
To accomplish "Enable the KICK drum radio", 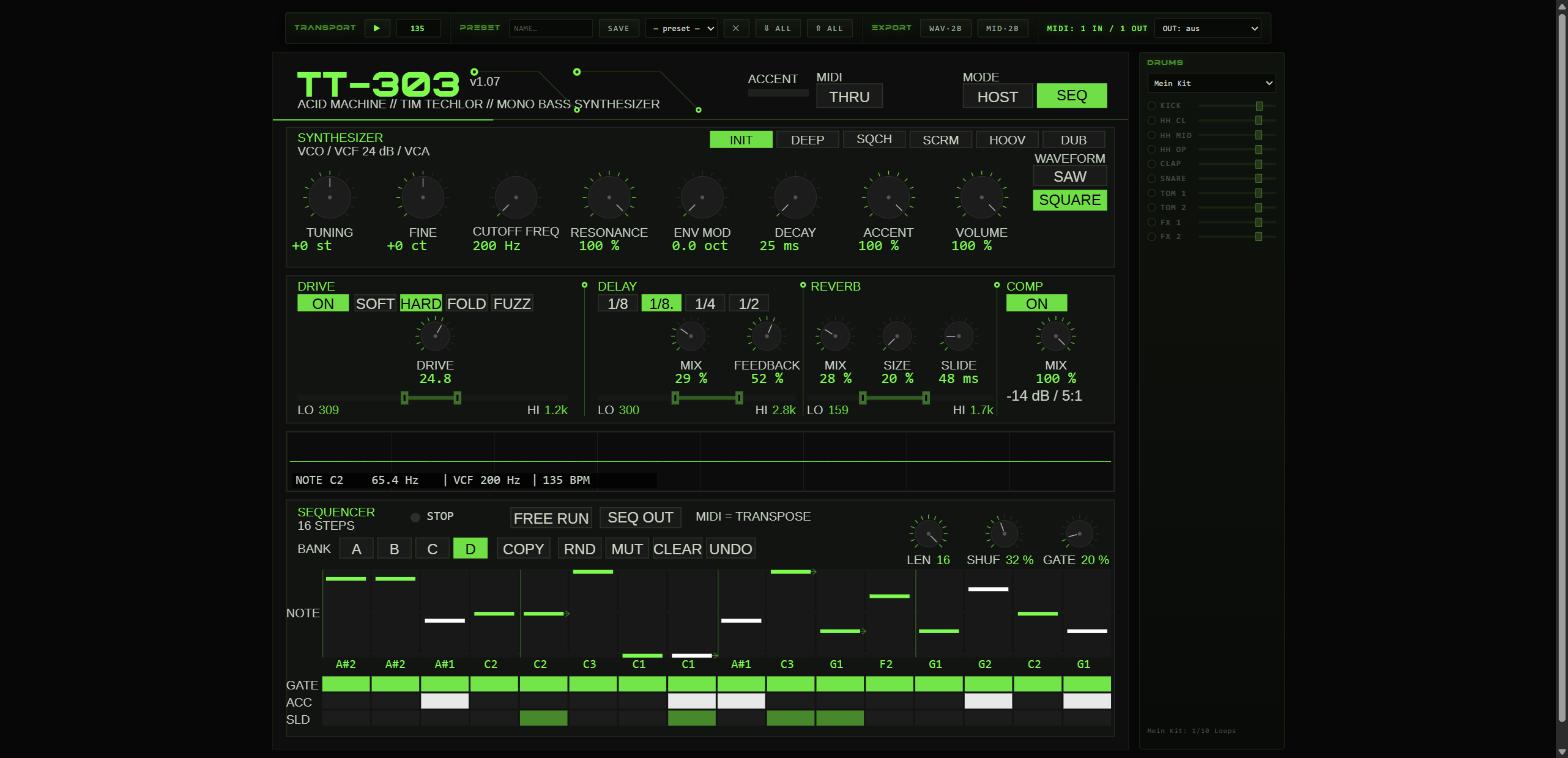I will pos(1152,105).
